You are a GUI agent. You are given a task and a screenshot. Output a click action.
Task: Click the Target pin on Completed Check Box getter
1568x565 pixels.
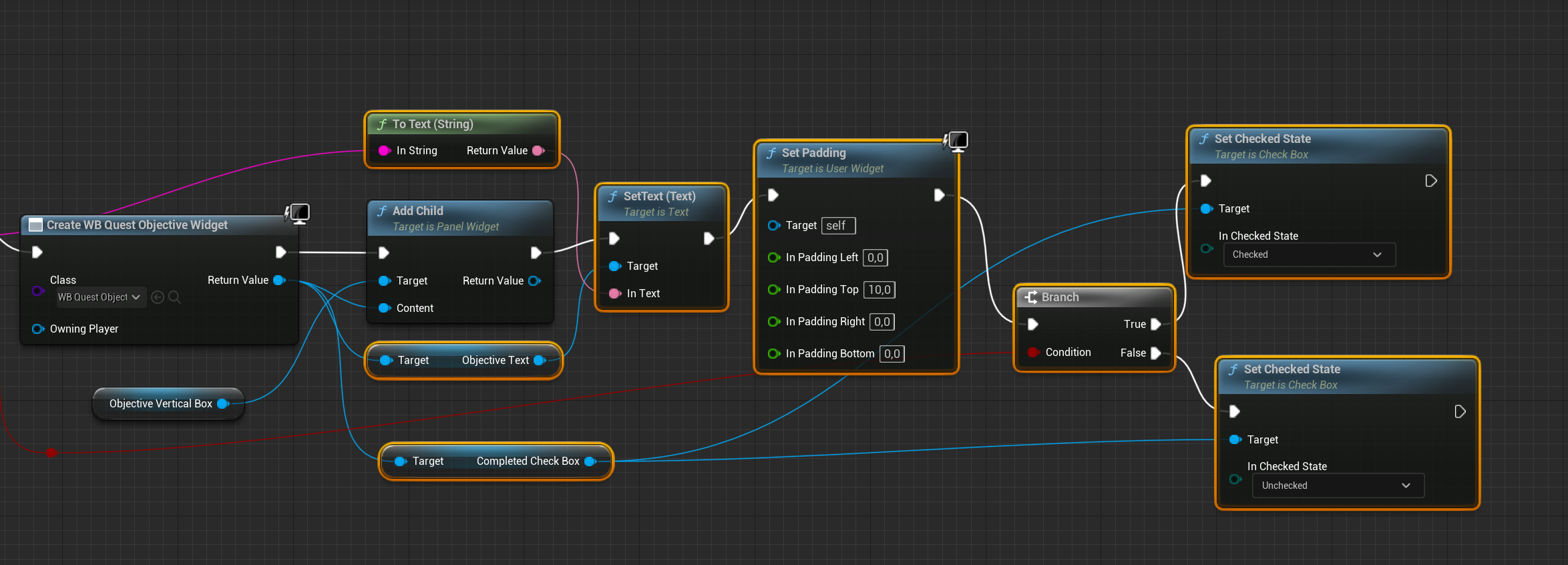pyautogui.click(x=401, y=461)
